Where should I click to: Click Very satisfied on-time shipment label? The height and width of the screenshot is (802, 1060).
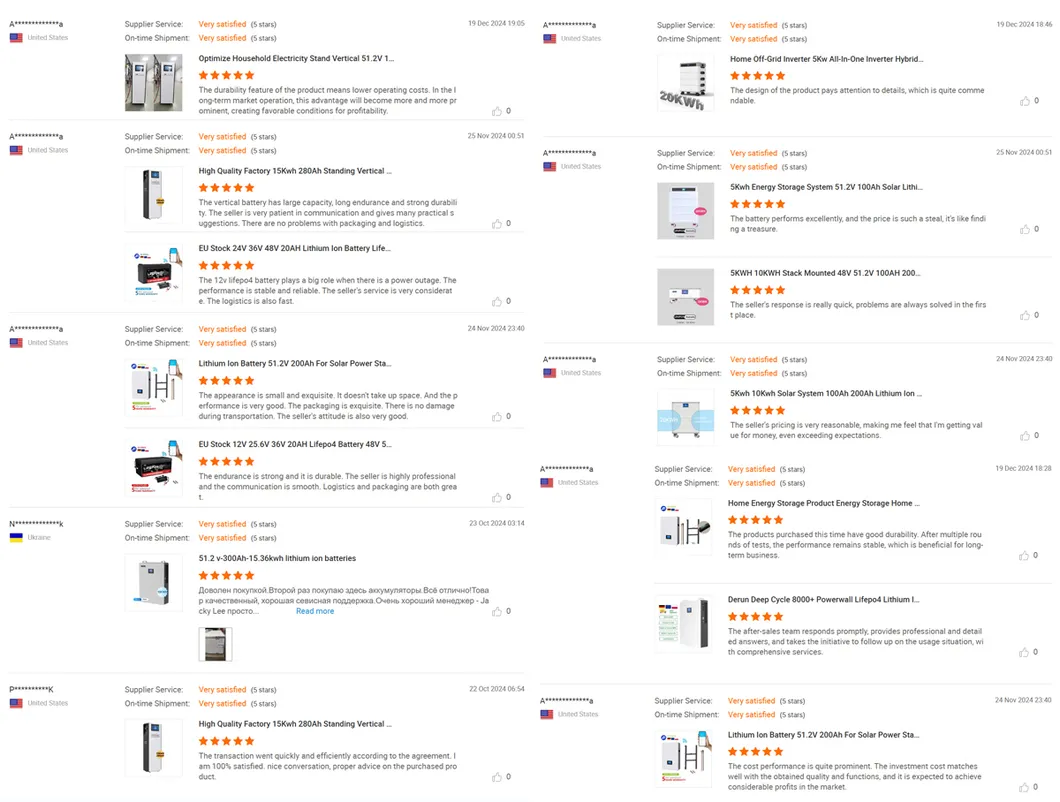(222, 38)
